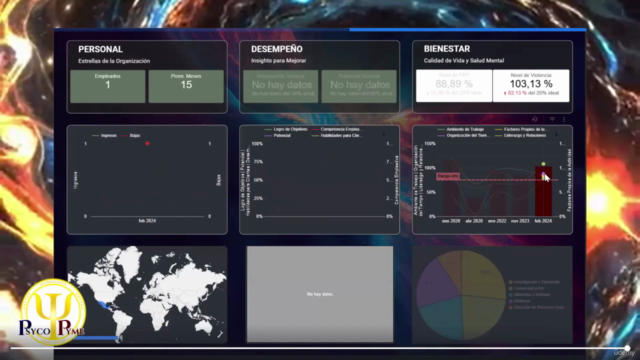Click the Riesgo Alto reference line label
Image resolution: width=640 pixels, height=360 pixels.
tap(448, 176)
